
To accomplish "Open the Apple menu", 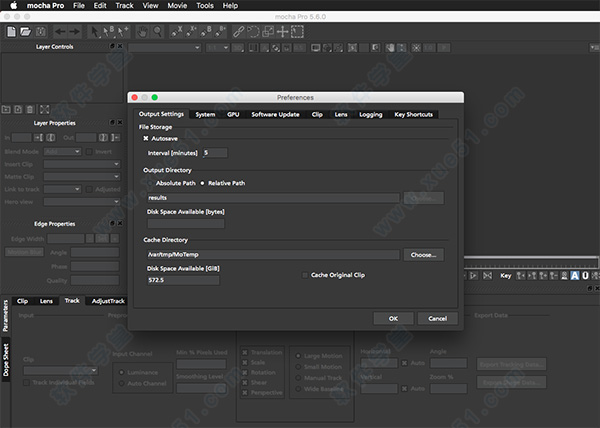I will click(x=14, y=5).
